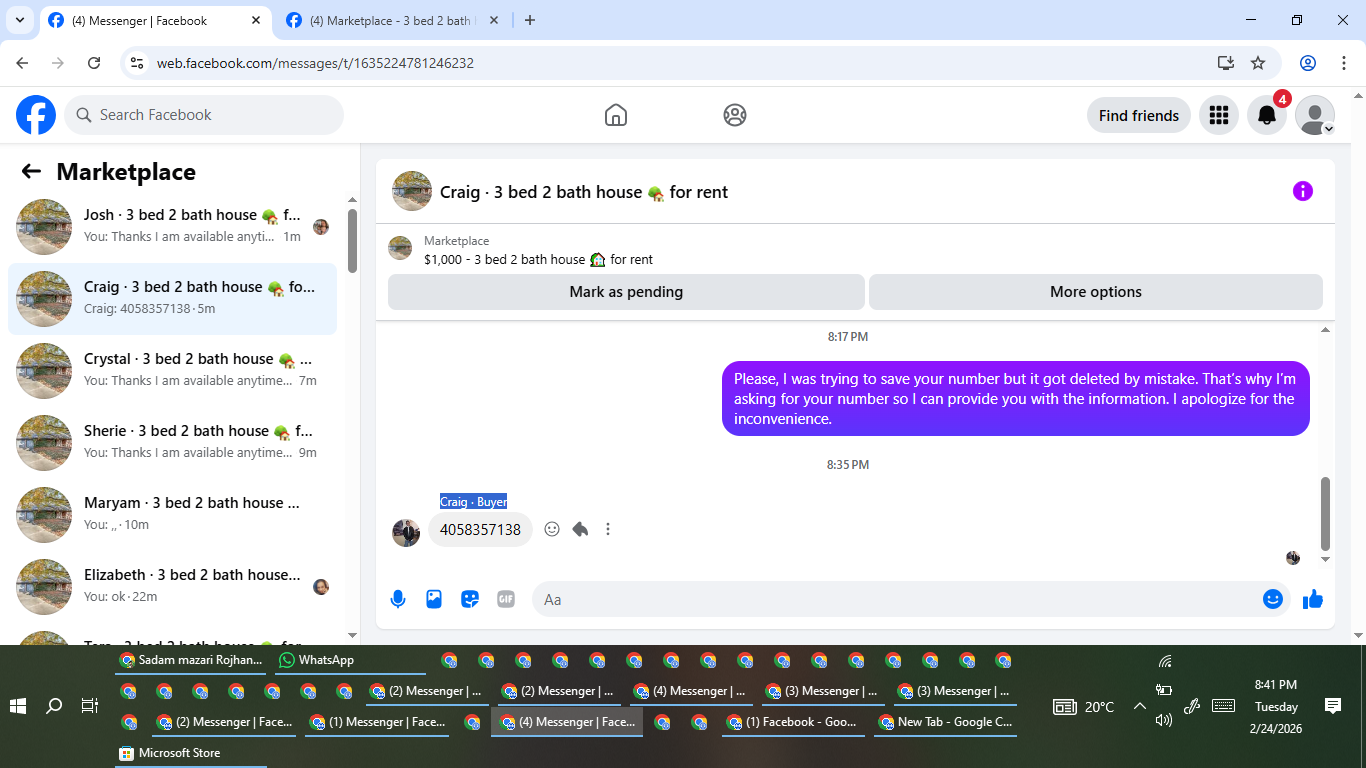Image resolution: width=1366 pixels, height=768 pixels.
Task: Open the volume control in system tray
Action: pyautogui.click(x=1164, y=720)
